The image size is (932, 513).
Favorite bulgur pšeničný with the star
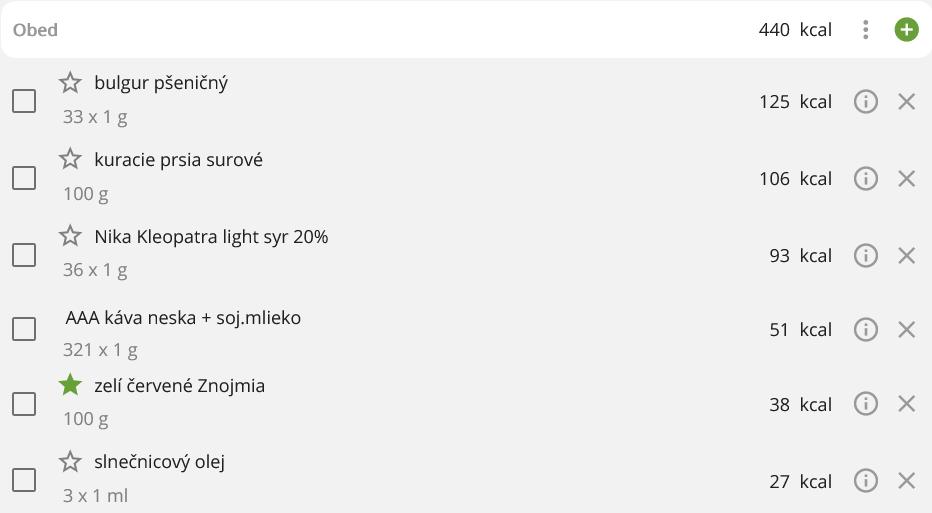(70, 82)
